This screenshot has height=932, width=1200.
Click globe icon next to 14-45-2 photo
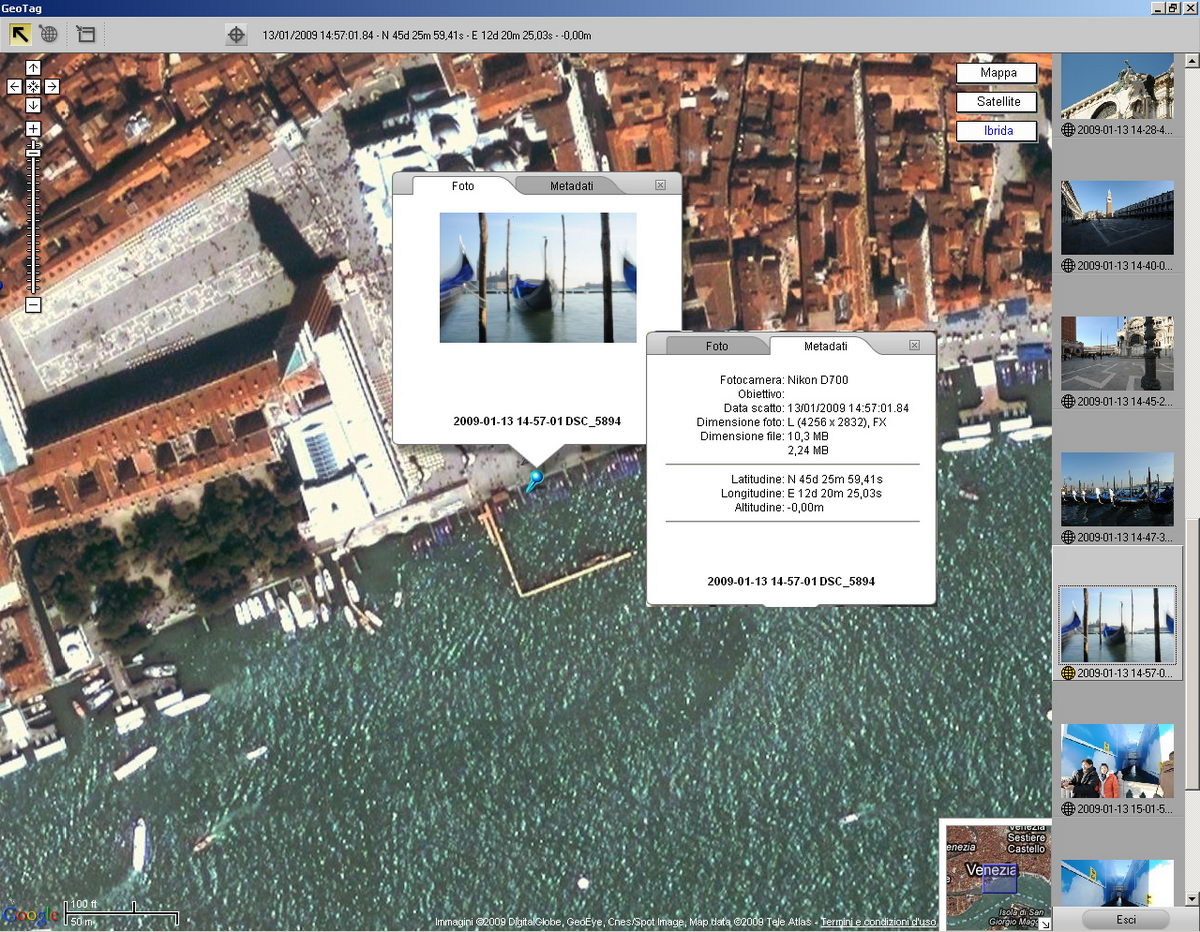point(1068,402)
